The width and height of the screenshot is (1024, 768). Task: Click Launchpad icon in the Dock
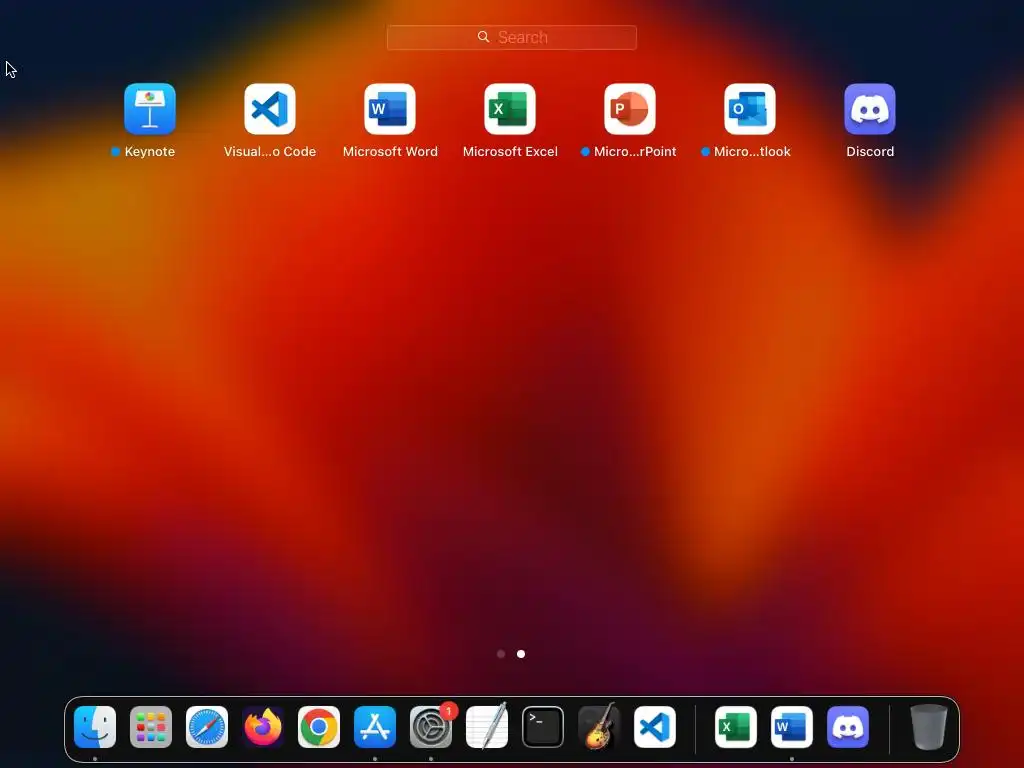tap(151, 727)
